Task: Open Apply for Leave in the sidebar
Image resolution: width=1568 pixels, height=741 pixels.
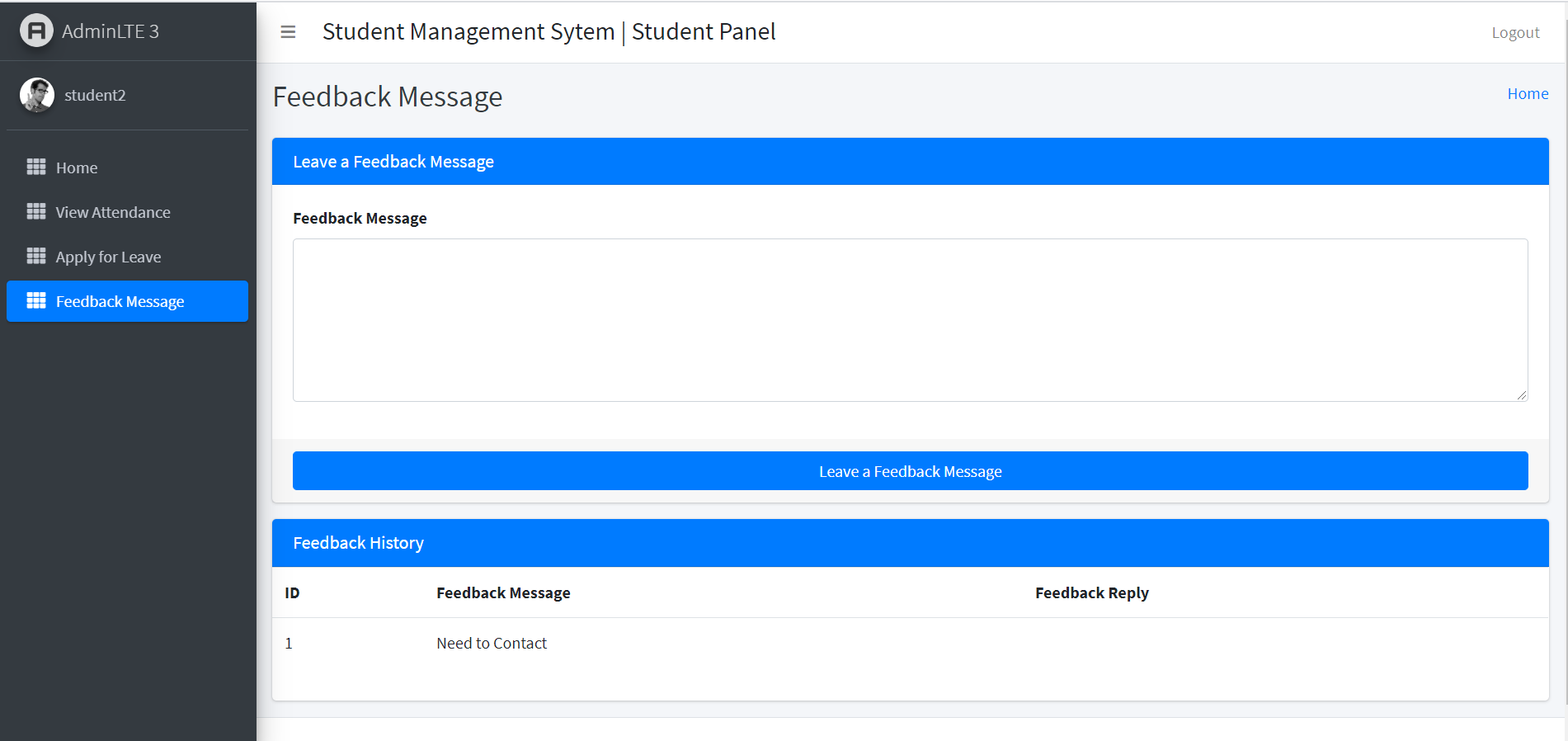Action: (127, 257)
